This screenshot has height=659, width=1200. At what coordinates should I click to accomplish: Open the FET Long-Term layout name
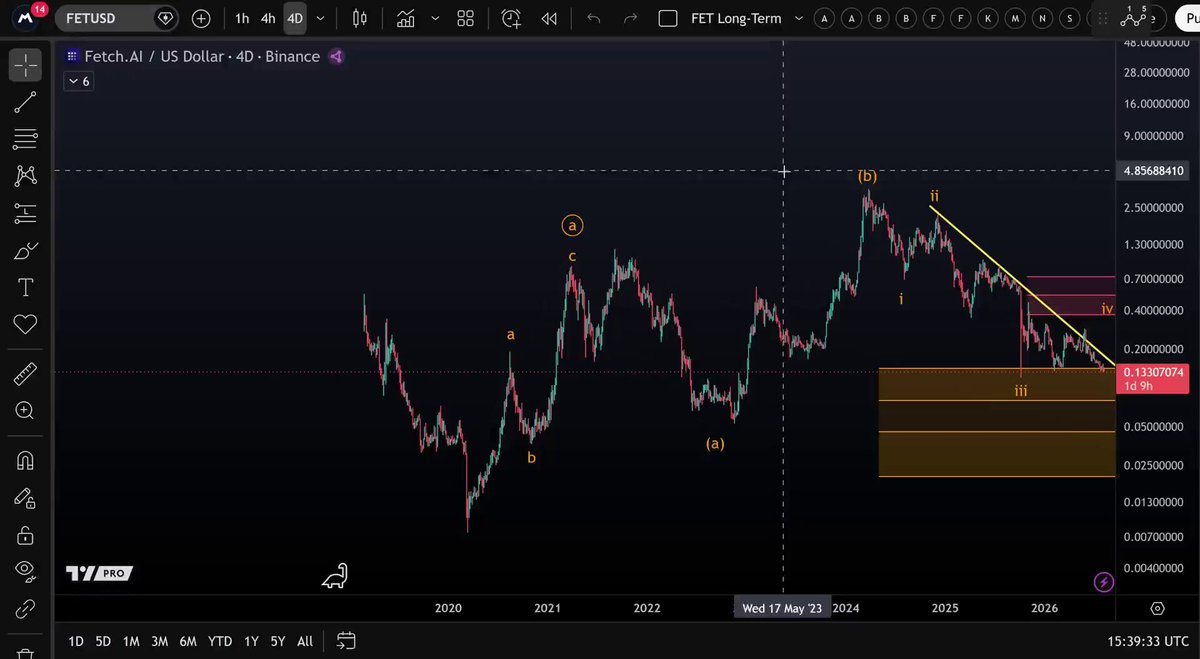click(x=737, y=18)
